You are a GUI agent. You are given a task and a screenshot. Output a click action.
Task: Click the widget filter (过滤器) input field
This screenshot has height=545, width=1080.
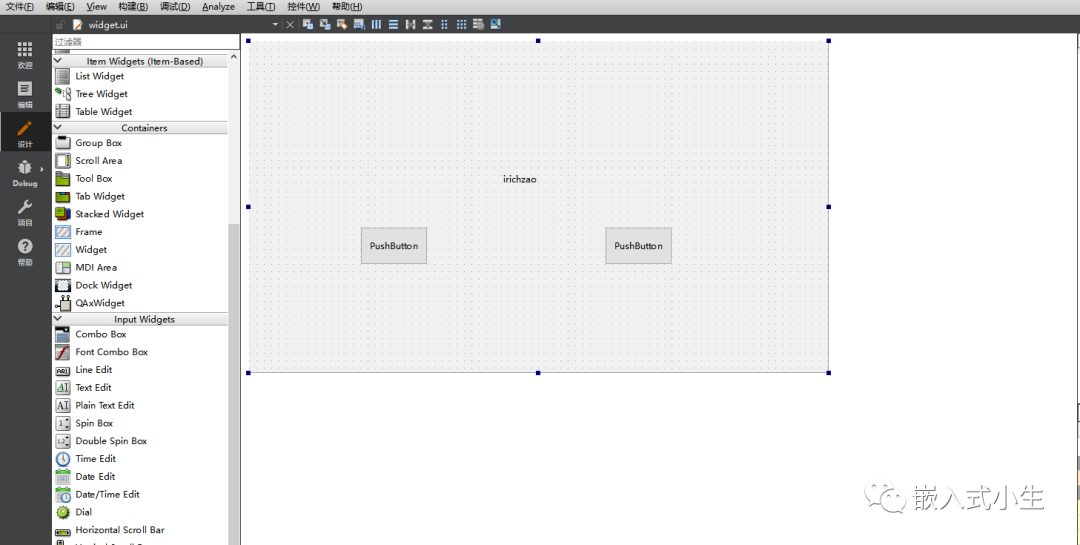[146, 41]
